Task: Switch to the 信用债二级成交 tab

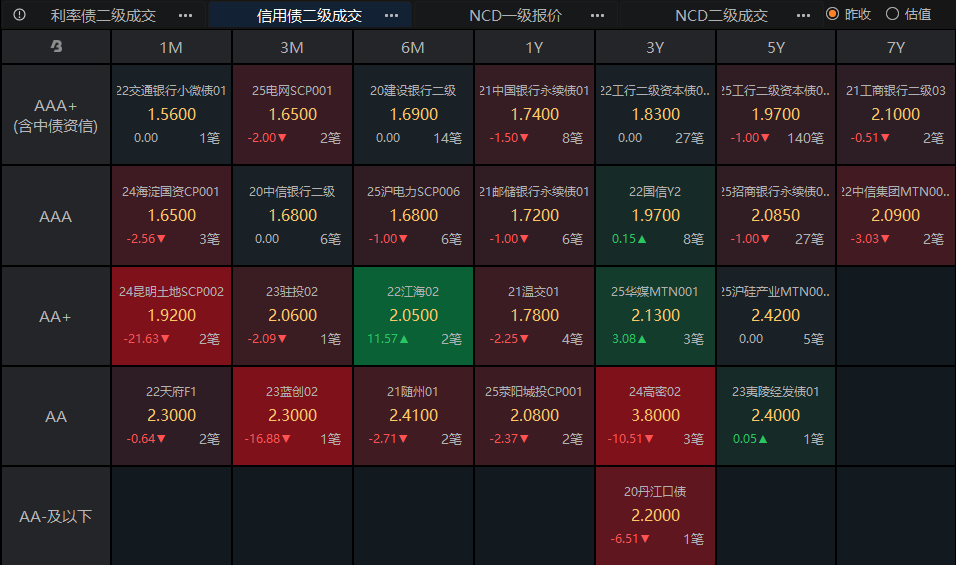Action: click(309, 15)
